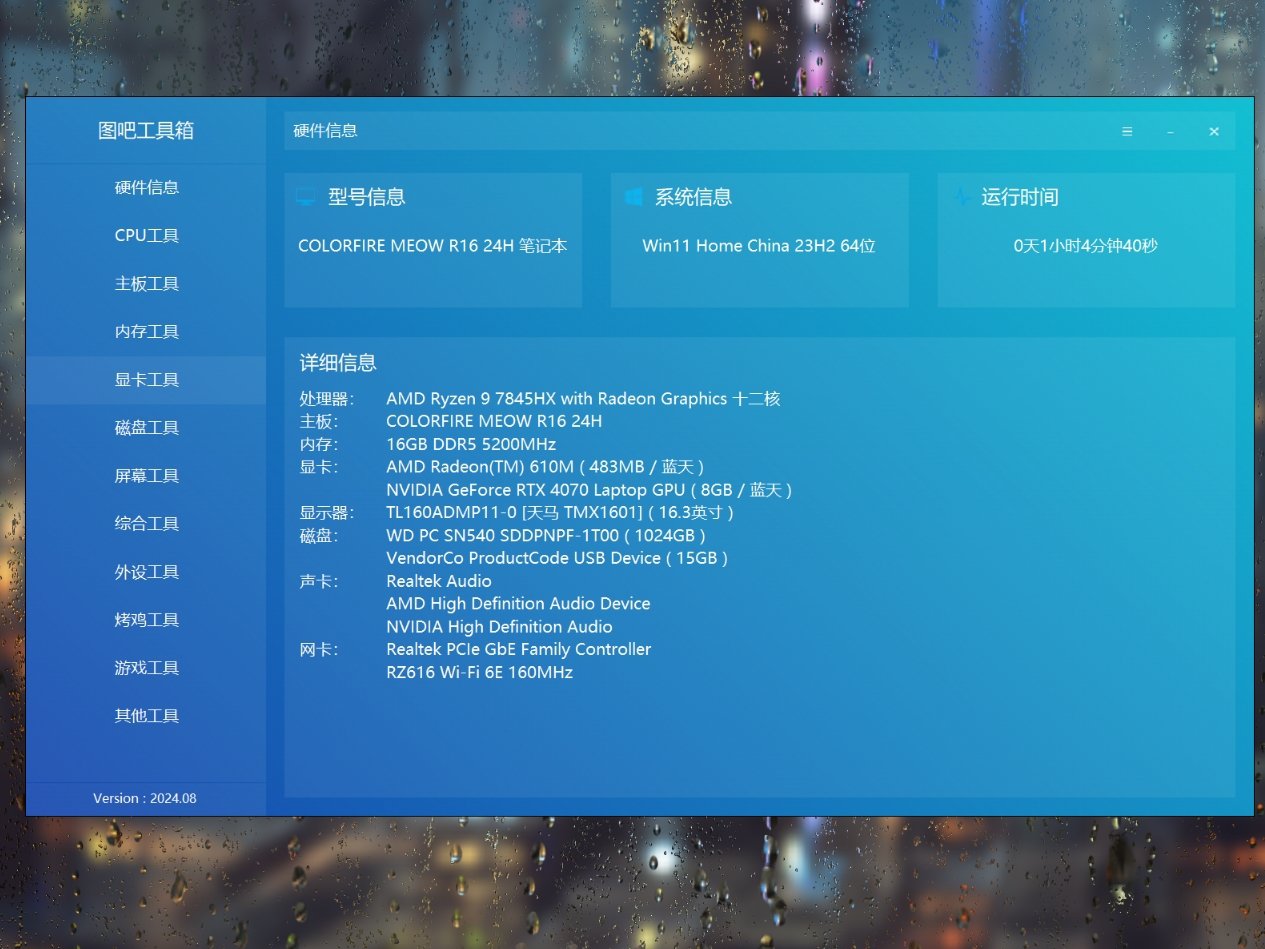Open 主板工具 in the sidebar
The width and height of the screenshot is (1265, 949).
[147, 283]
